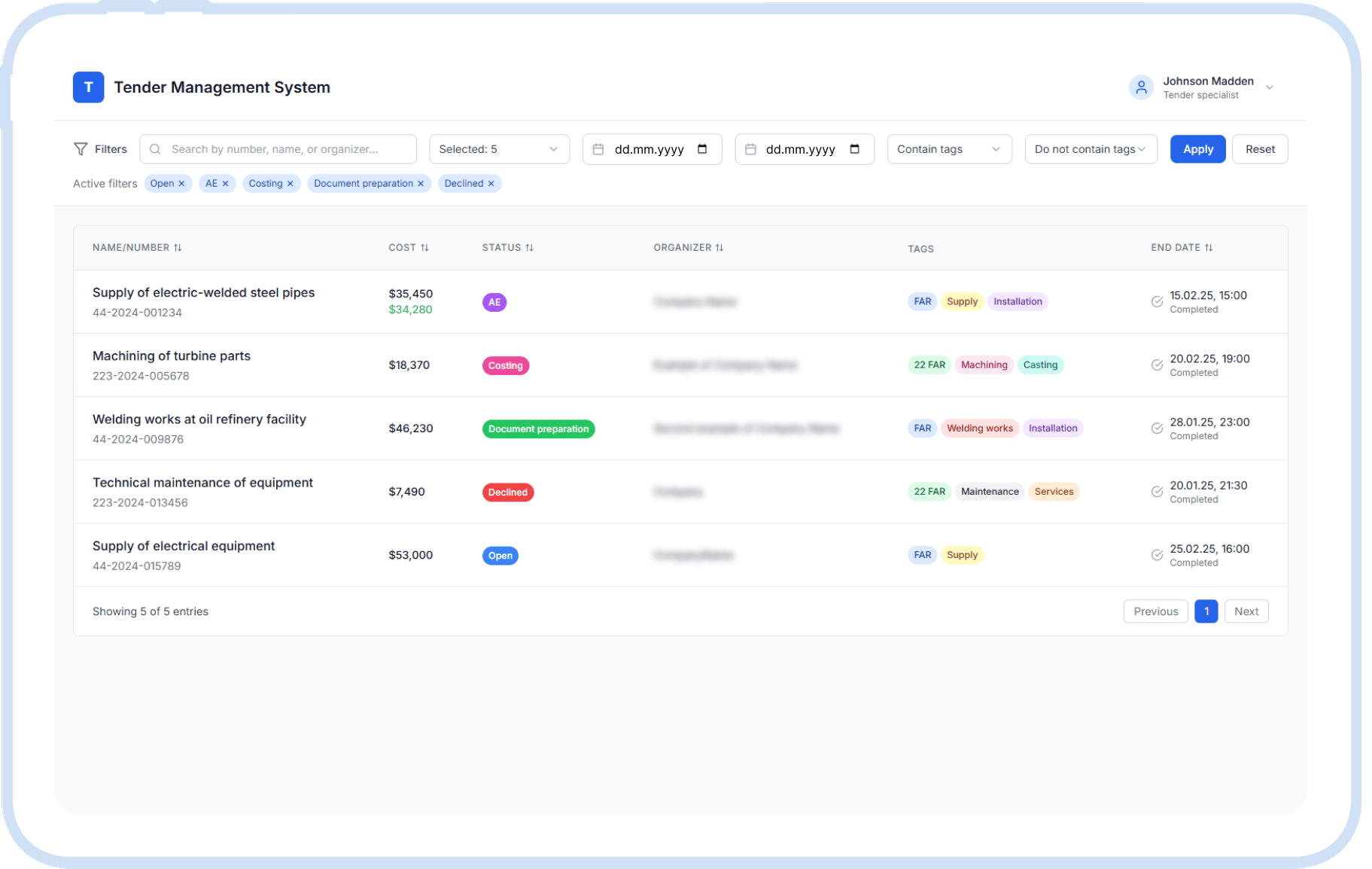The width and height of the screenshot is (1372, 869).
Task: Open the Do not contain tags dropdown
Action: click(x=1091, y=149)
